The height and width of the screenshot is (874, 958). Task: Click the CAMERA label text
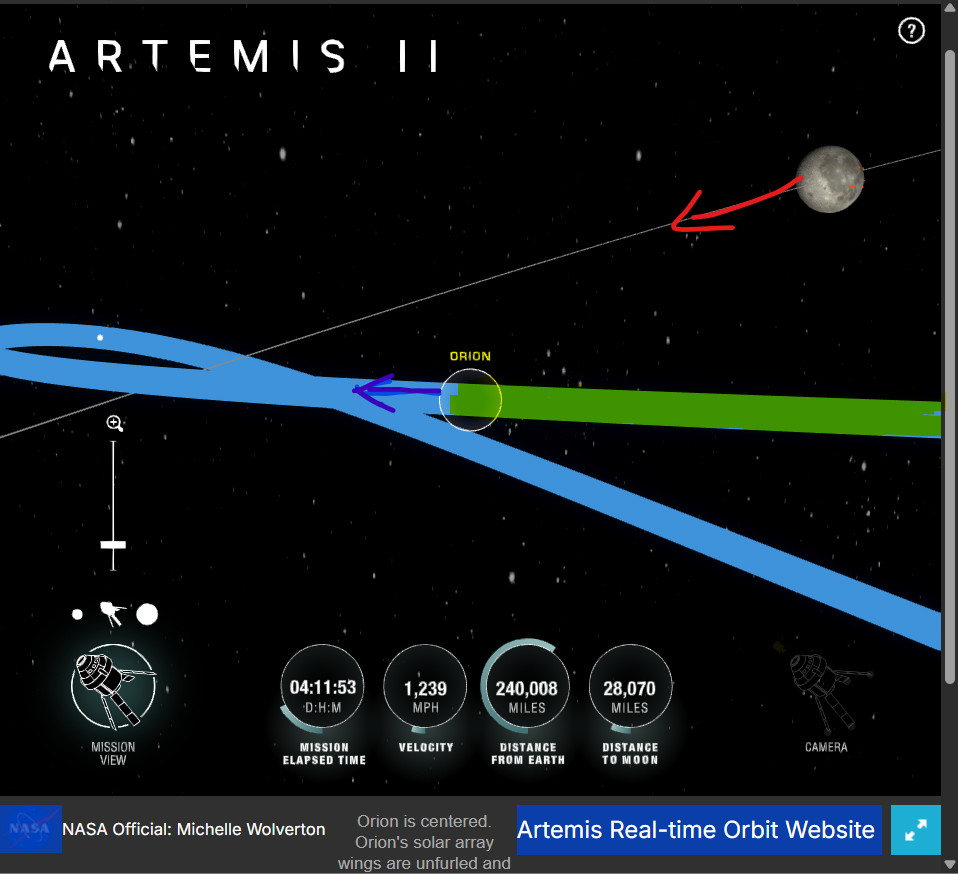826,747
